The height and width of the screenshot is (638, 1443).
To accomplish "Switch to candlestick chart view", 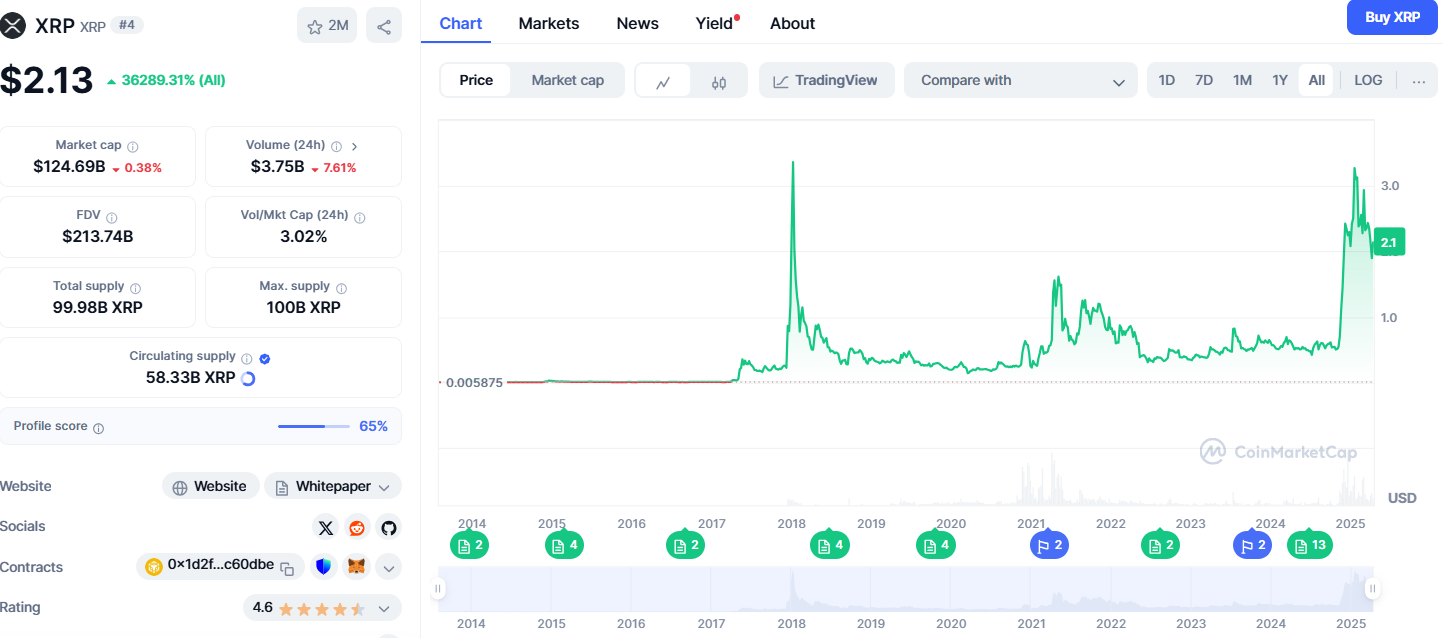I will tap(719, 79).
